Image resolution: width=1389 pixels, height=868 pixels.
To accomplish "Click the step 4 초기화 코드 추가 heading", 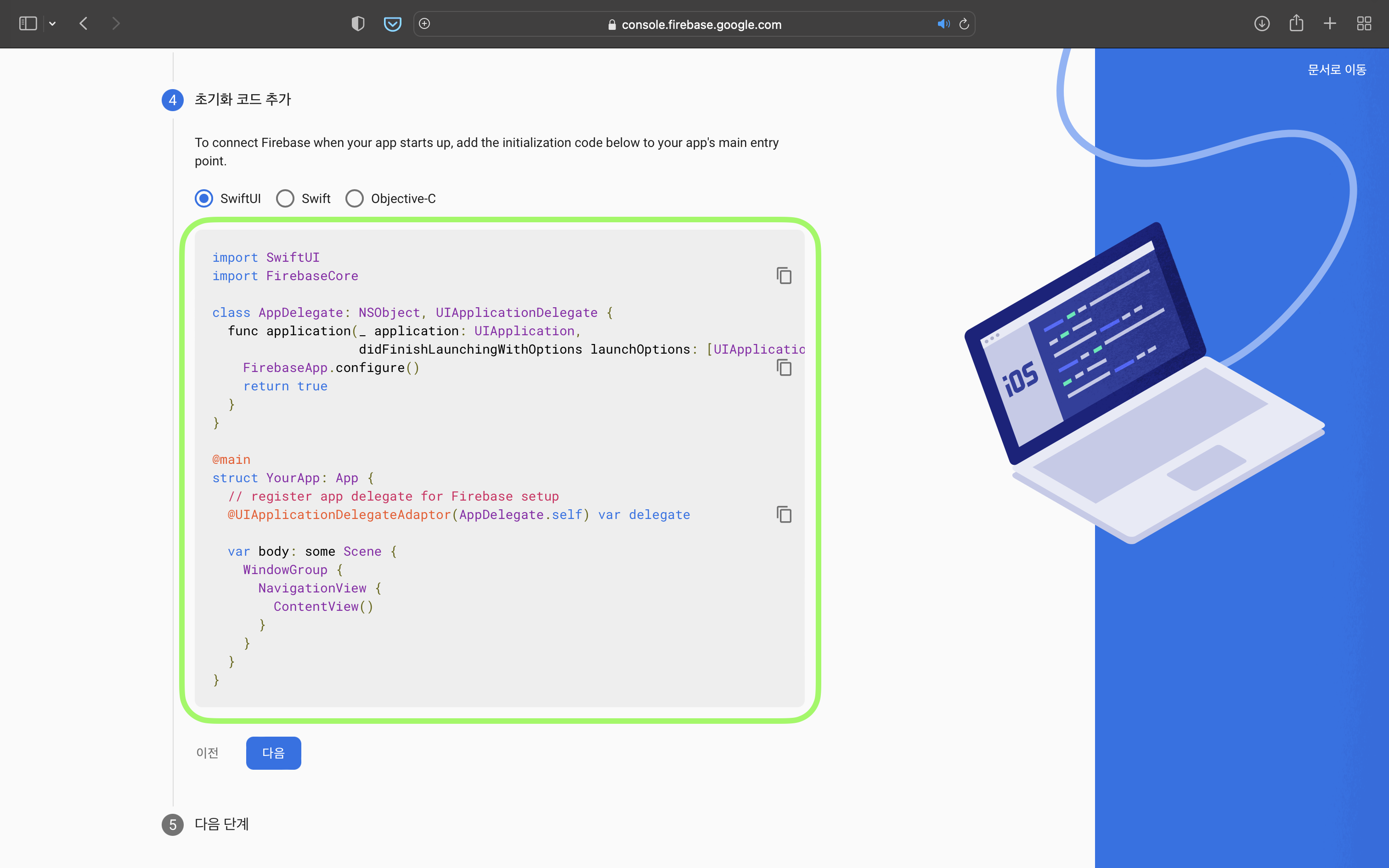I will 243,99.
